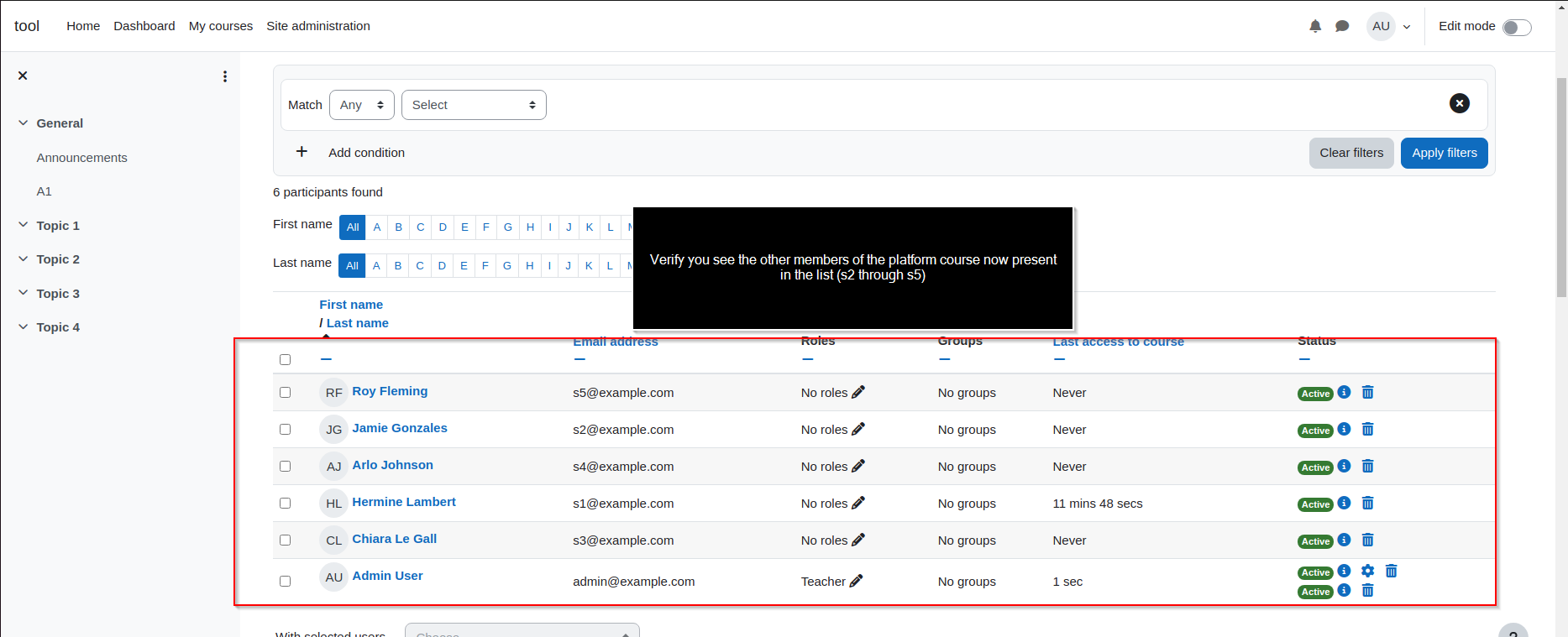The image size is (1568, 637).
Task: Click the plus icon to add condition
Action: (x=302, y=152)
